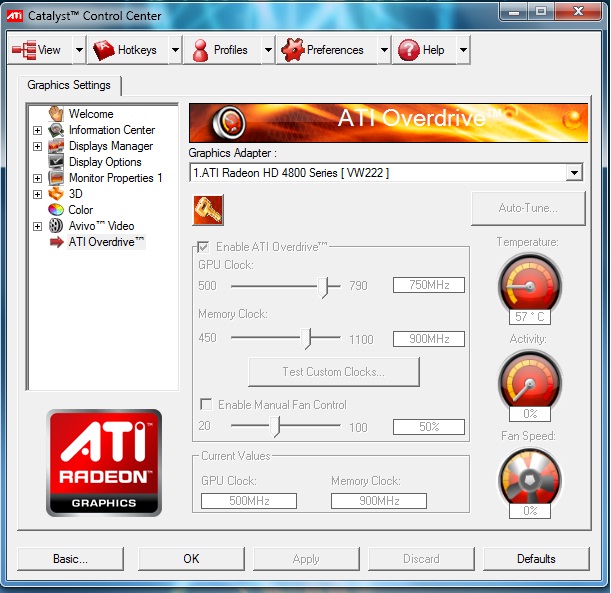
Task: Open the Help dropdown arrow
Action: tap(463, 50)
